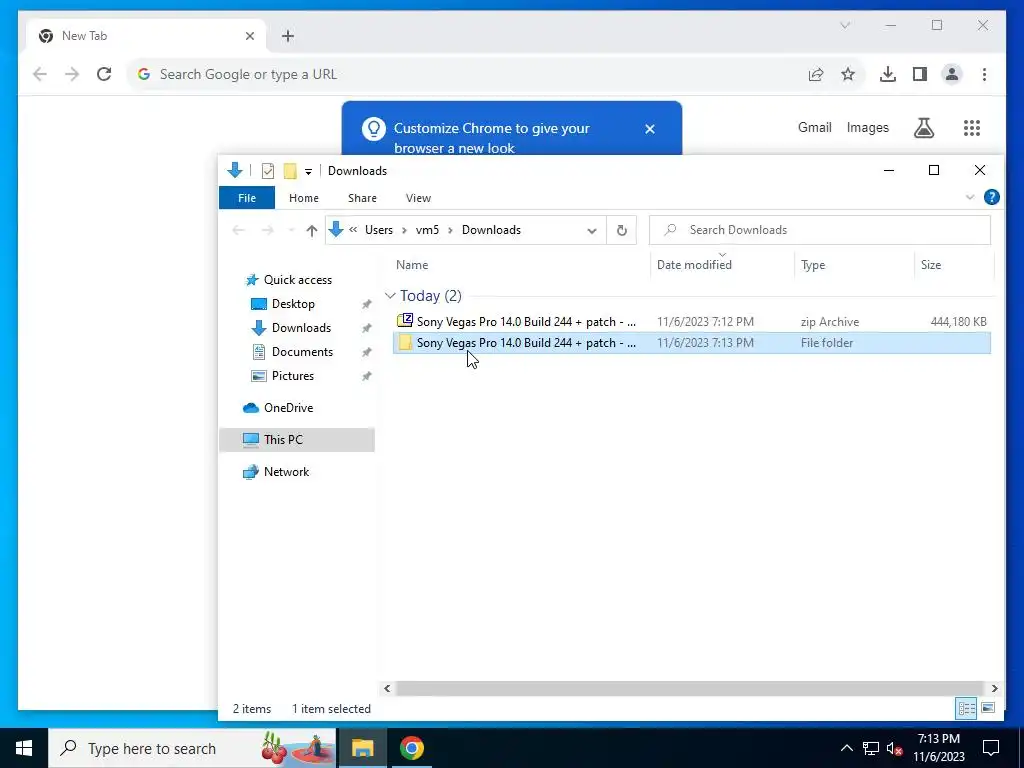The height and width of the screenshot is (768, 1024).
Task: Toggle Chrome side panel icon
Action: pyautogui.click(x=920, y=74)
